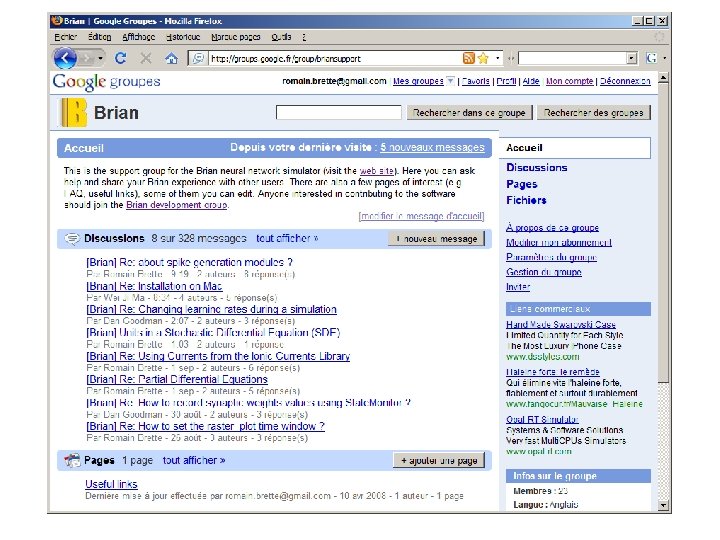Expand the Mes groupes dropdown arrow
Viewport: 720px width, 540px height.
pos(450,81)
